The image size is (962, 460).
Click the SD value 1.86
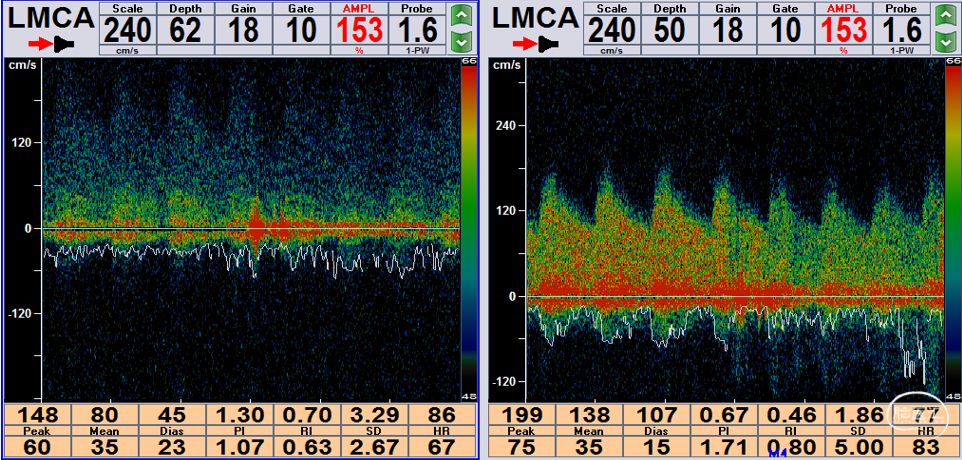pyautogui.click(x=858, y=415)
